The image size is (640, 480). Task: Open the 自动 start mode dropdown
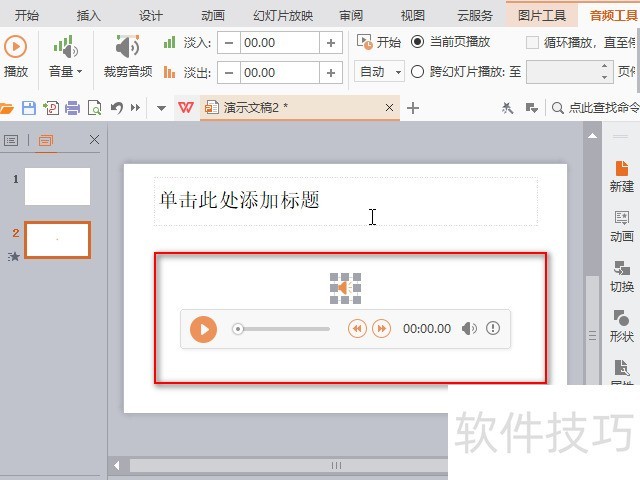coord(379,72)
